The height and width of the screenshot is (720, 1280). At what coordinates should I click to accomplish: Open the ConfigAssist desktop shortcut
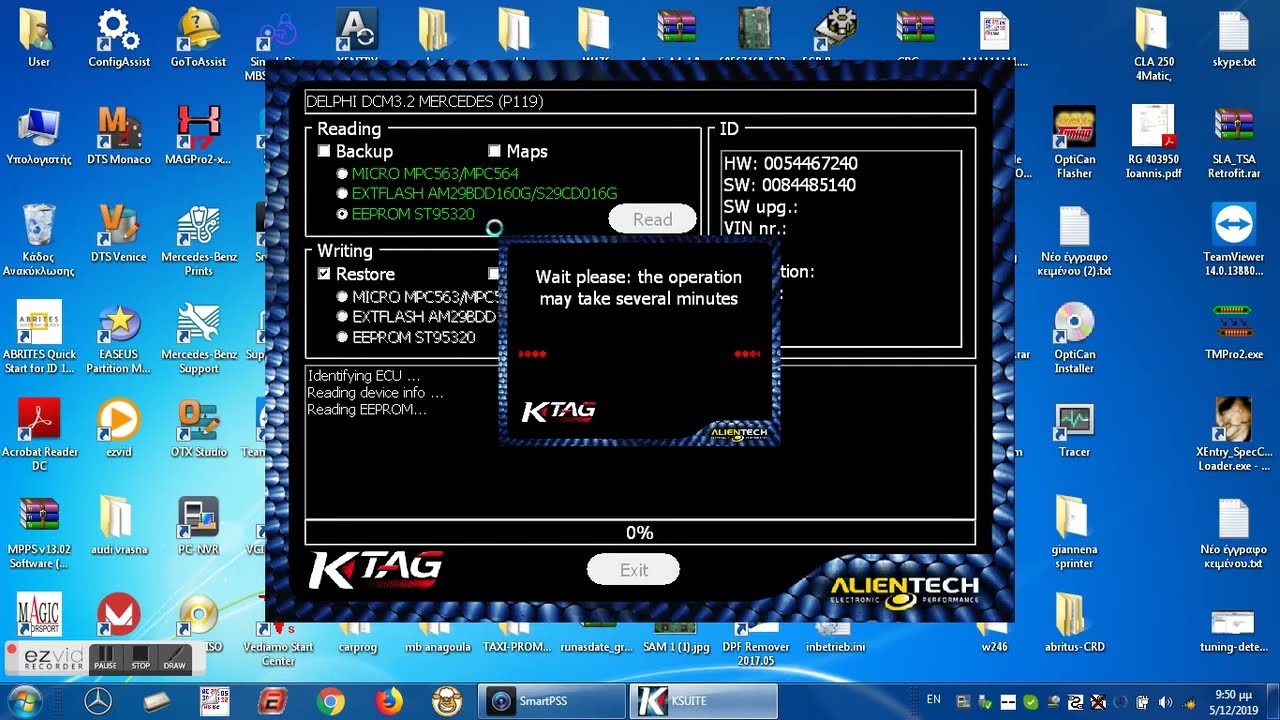pos(119,38)
